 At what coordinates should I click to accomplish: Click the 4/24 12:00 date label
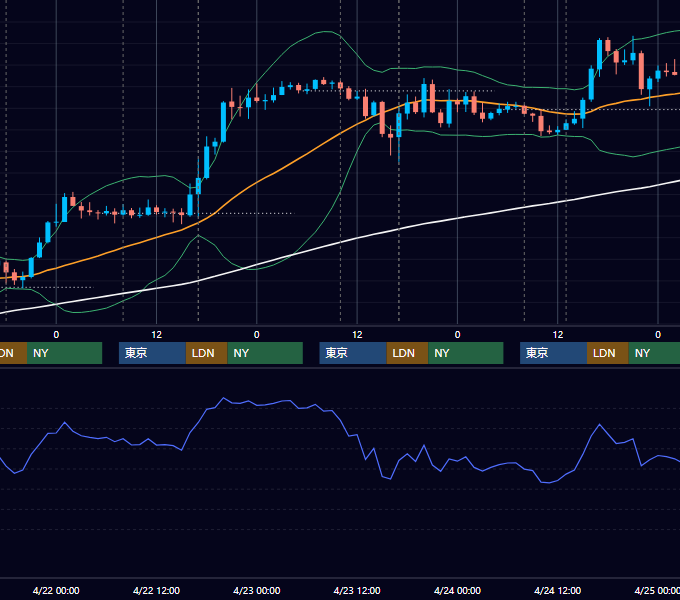(557, 590)
